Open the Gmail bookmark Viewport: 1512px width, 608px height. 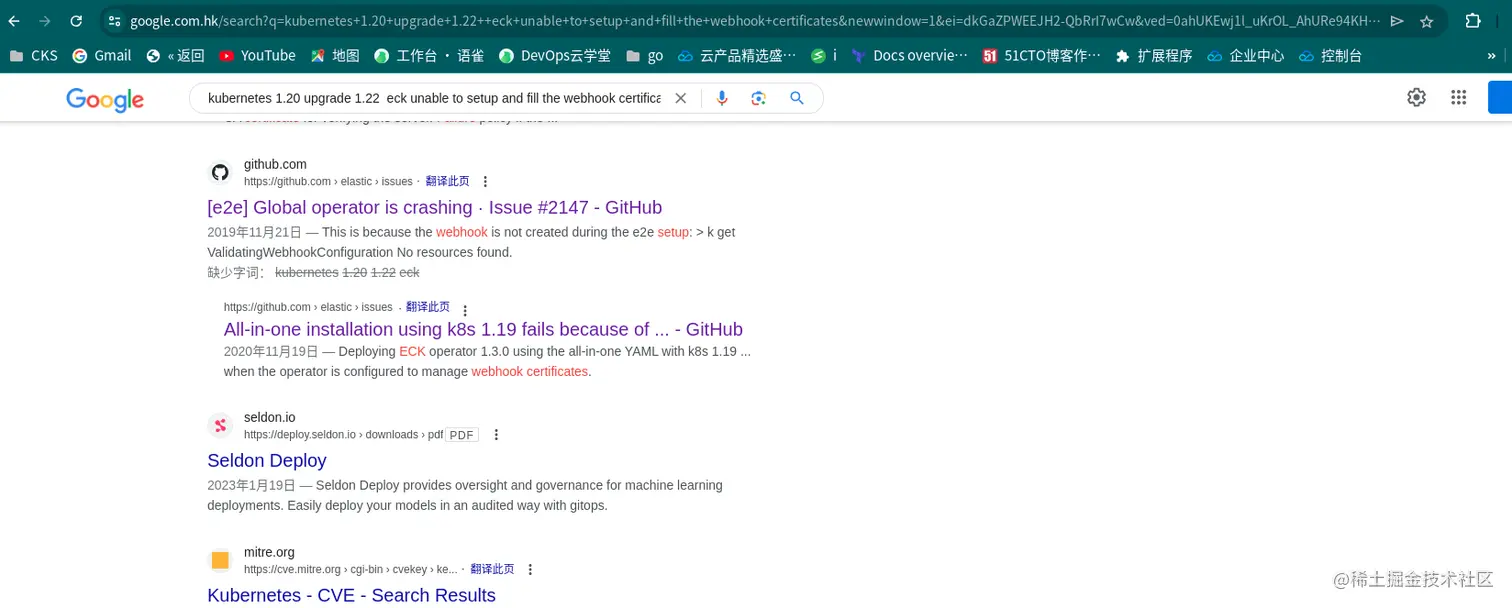pos(102,56)
